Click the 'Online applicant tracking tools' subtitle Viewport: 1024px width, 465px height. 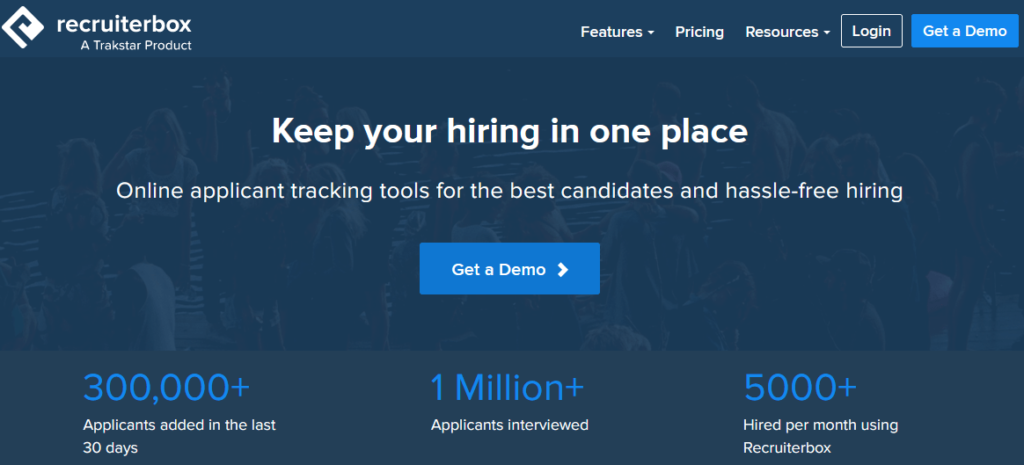[509, 191]
